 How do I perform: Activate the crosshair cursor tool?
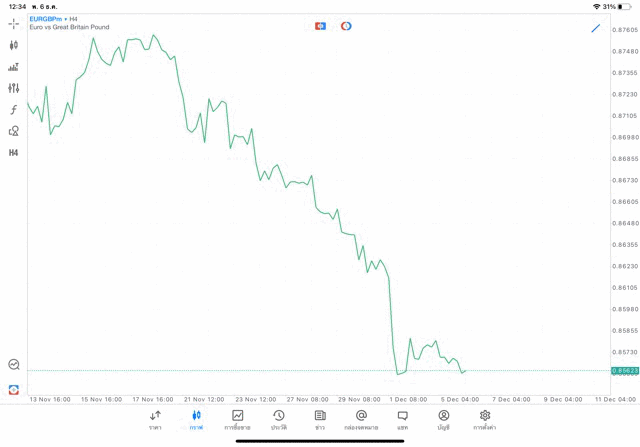pos(13,23)
